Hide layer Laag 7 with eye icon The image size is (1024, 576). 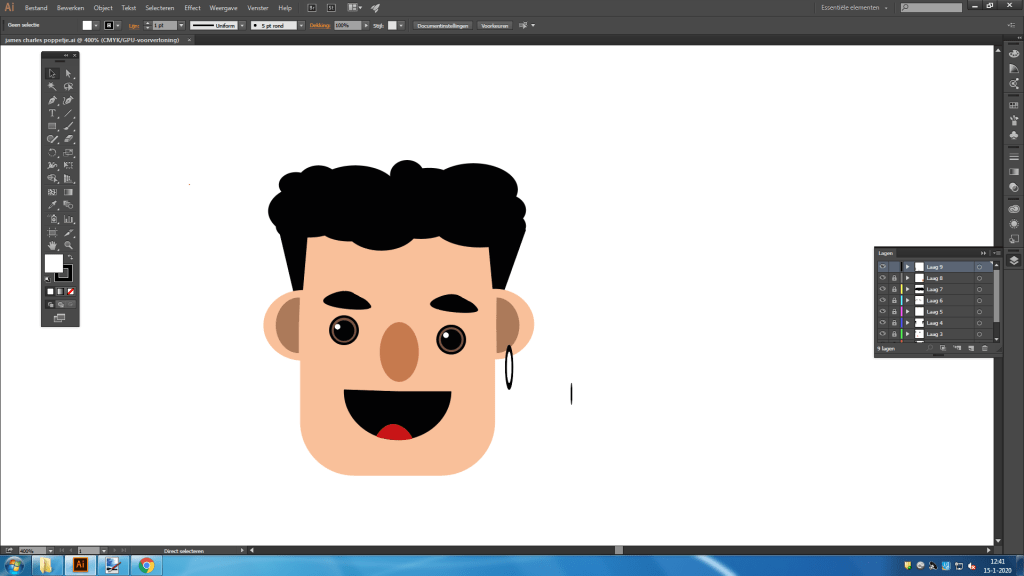pos(882,289)
